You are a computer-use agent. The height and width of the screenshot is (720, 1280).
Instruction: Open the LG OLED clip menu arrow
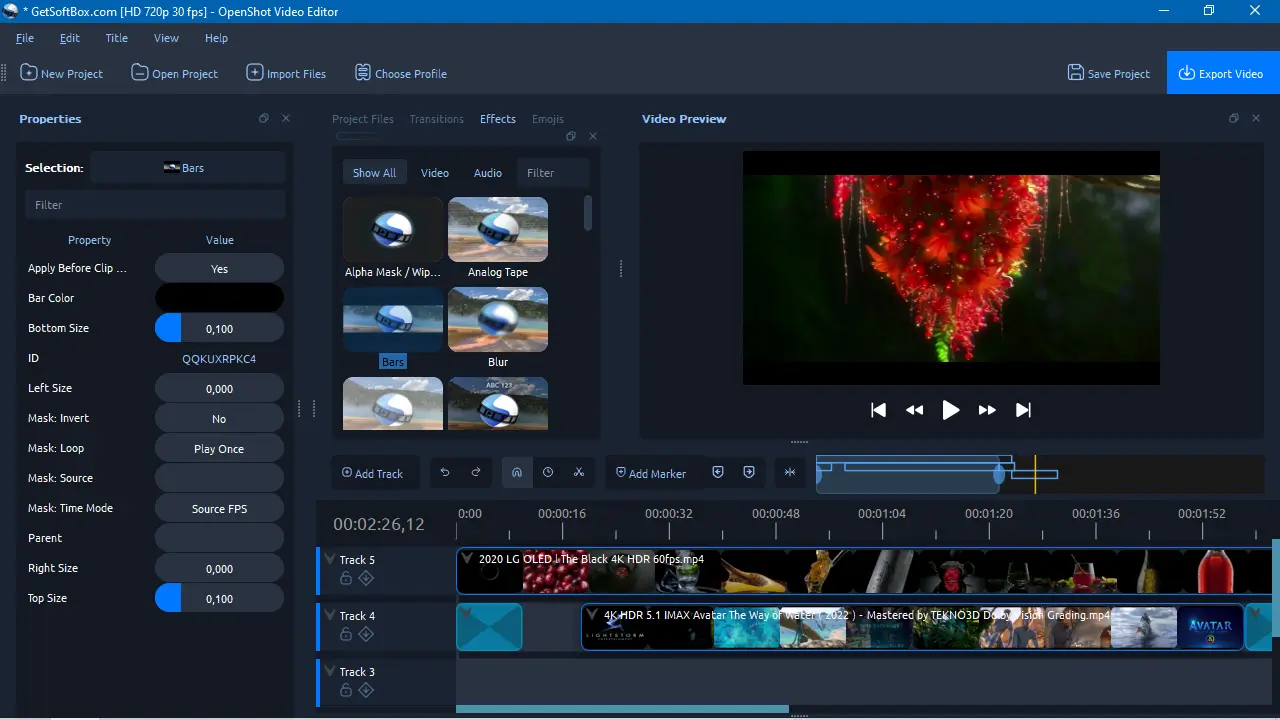pos(469,559)
